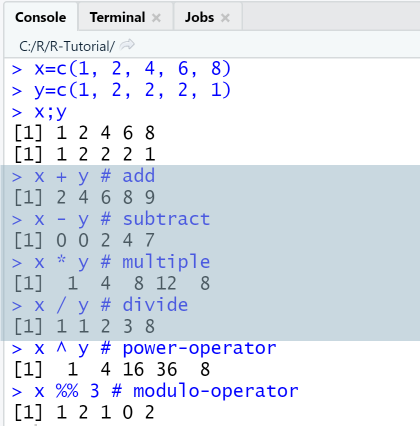Screen dimensions: 420x426
Task: Click the C:/R/R-Tutorial/ path text
Action: (x=67, y=46)
